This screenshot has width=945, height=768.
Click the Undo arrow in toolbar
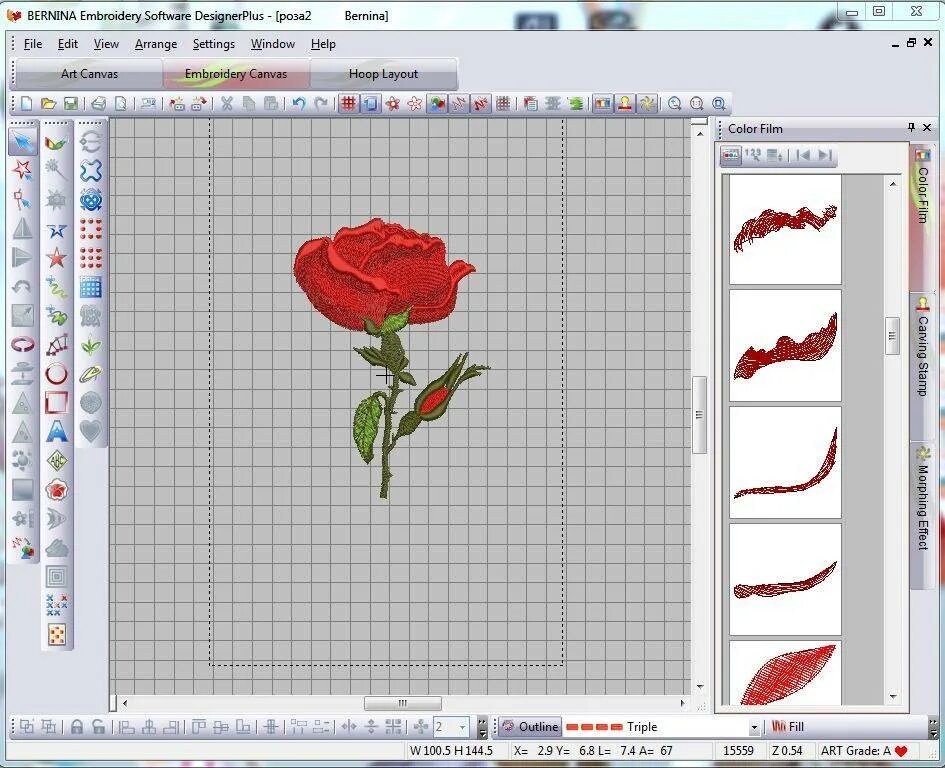[298, 104]
